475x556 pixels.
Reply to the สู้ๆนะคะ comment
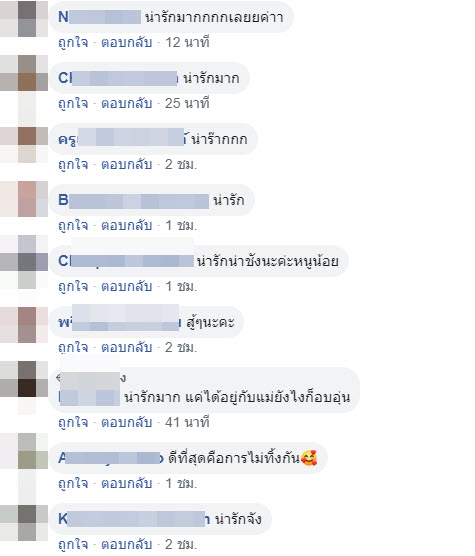[x=127, y=348]
